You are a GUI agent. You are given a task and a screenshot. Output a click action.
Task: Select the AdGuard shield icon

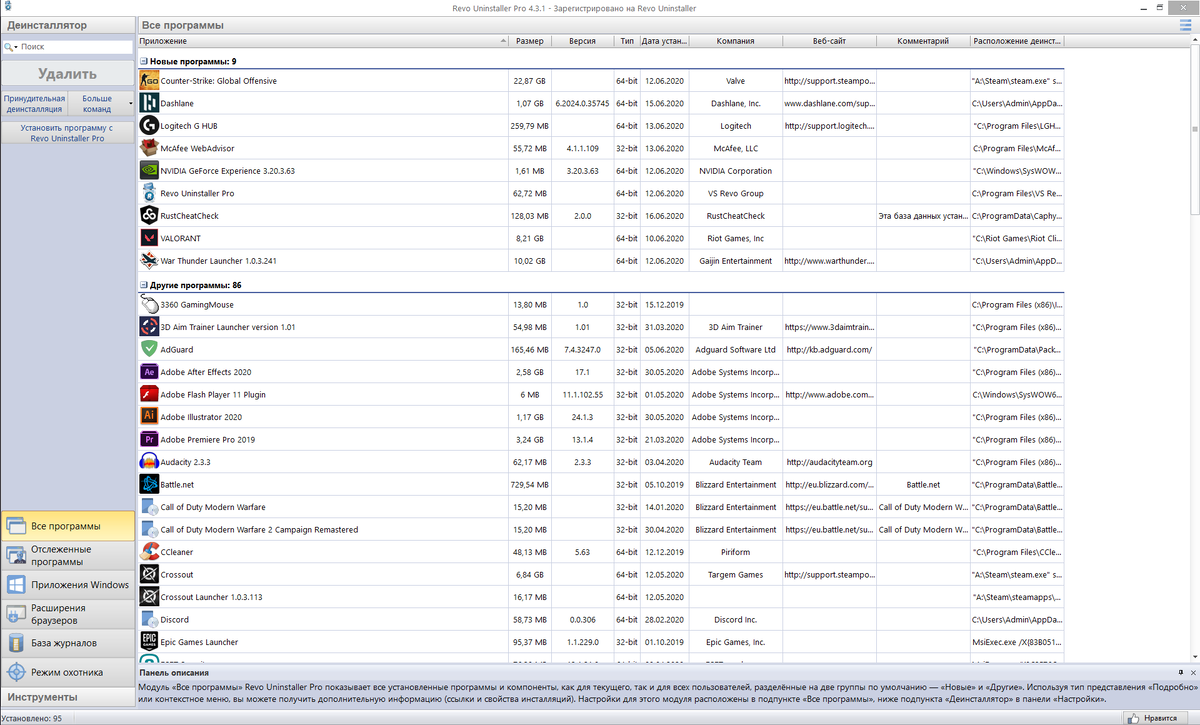tap(149, 349)
